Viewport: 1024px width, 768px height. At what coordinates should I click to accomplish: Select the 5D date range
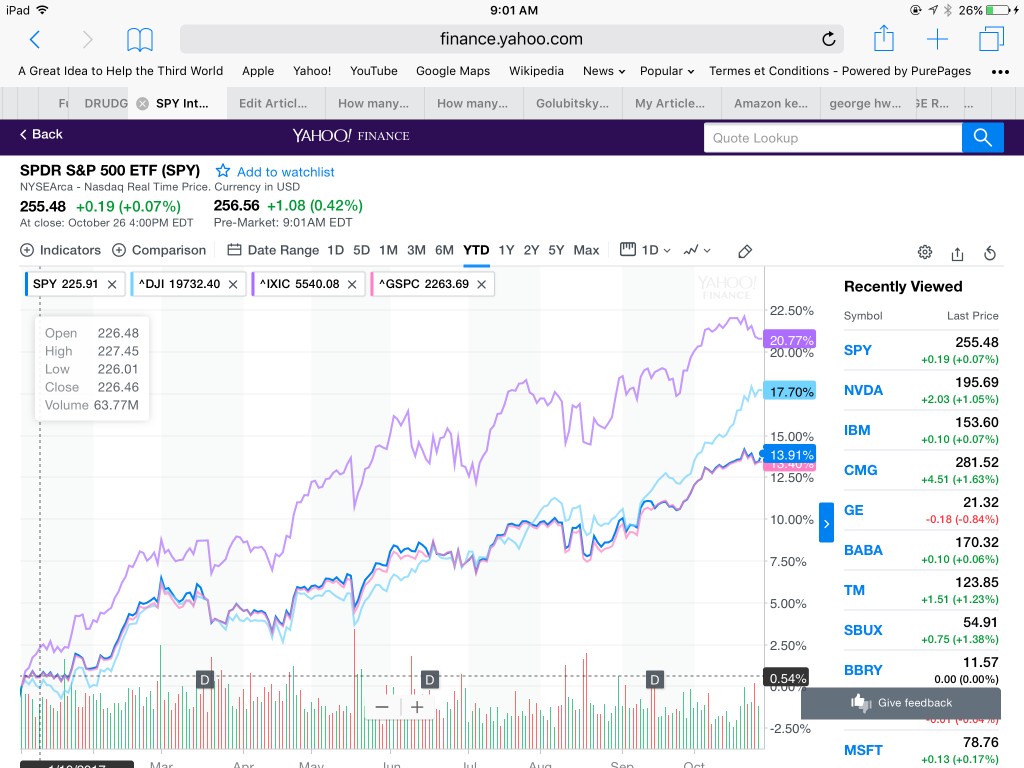click(361, 250)
